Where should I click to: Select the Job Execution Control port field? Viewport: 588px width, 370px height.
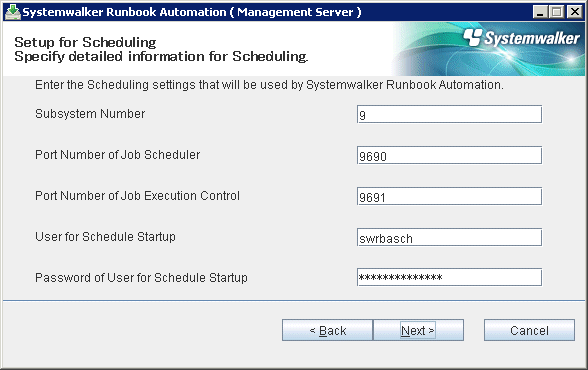tap(449, 196)
